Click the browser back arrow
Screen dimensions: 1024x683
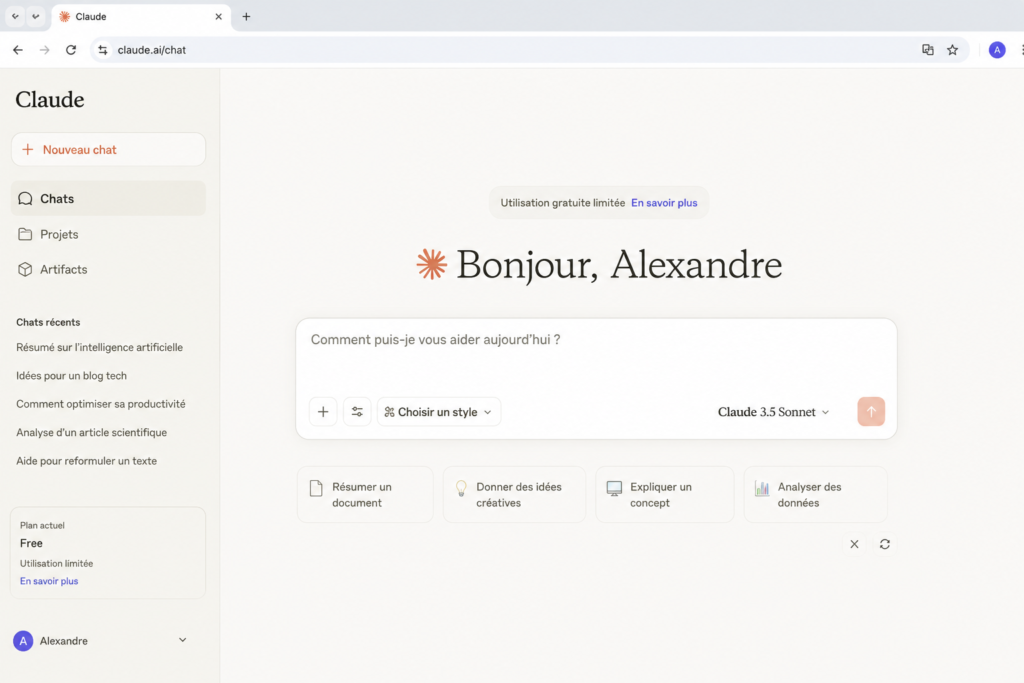[18, 50]
